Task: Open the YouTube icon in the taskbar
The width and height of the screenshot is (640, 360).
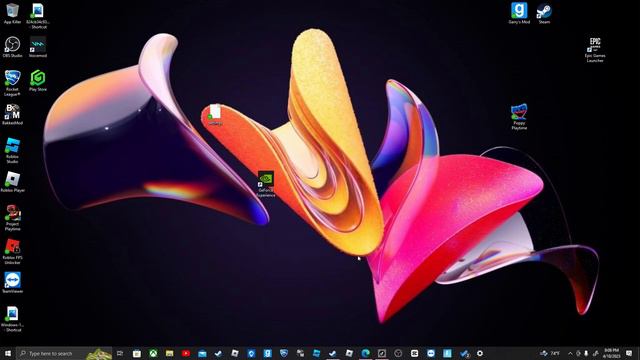Action: click(x=186, y=353)
